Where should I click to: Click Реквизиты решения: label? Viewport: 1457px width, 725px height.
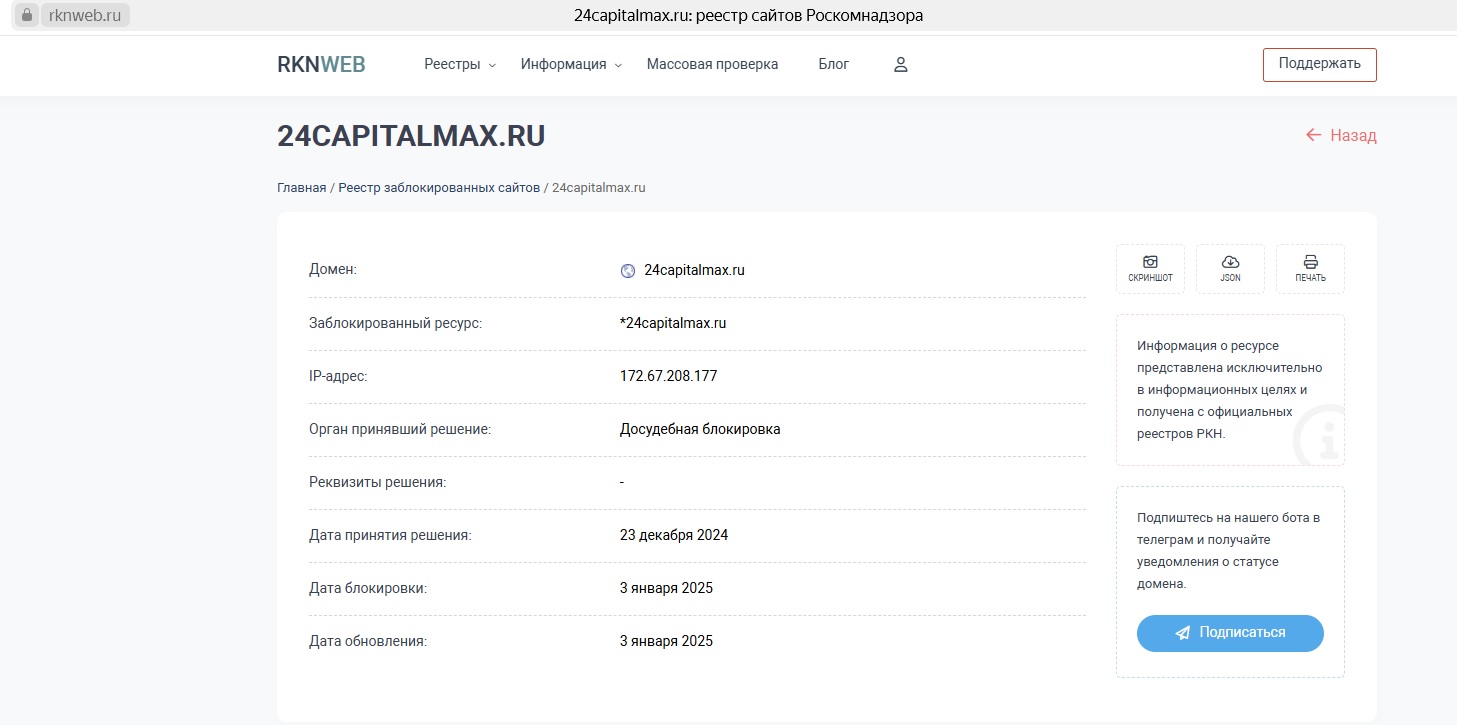[377, 482]
